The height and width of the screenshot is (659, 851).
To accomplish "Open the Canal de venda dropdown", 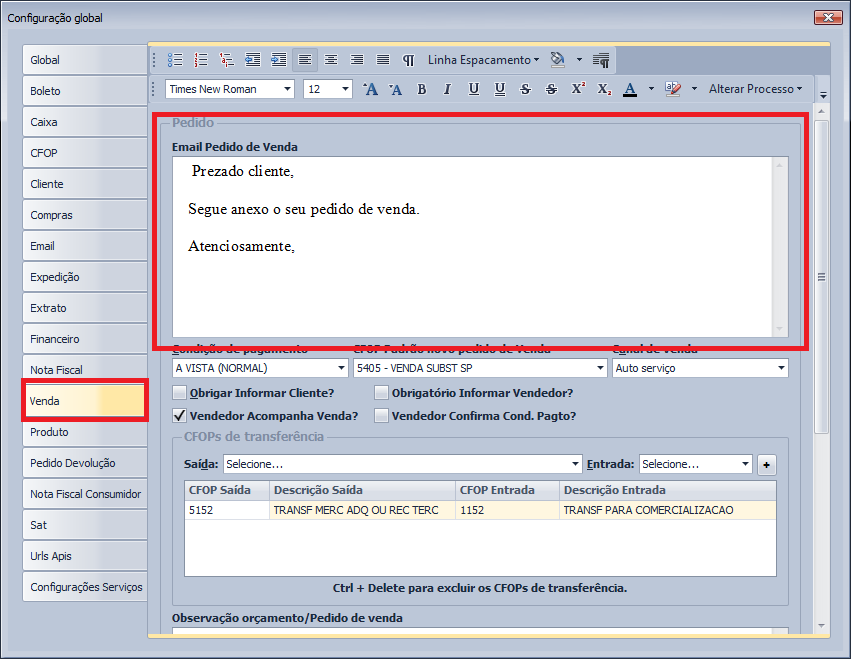I will 780,368.
